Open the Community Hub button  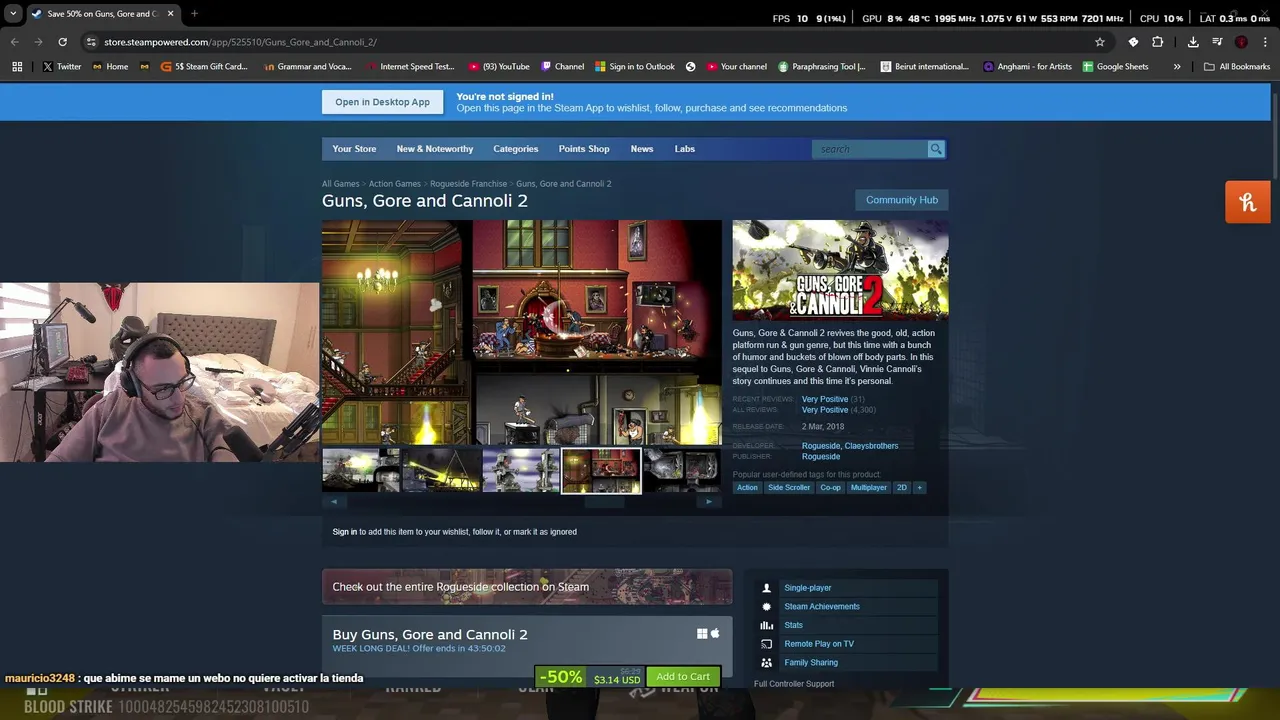(x=902, y=200)
